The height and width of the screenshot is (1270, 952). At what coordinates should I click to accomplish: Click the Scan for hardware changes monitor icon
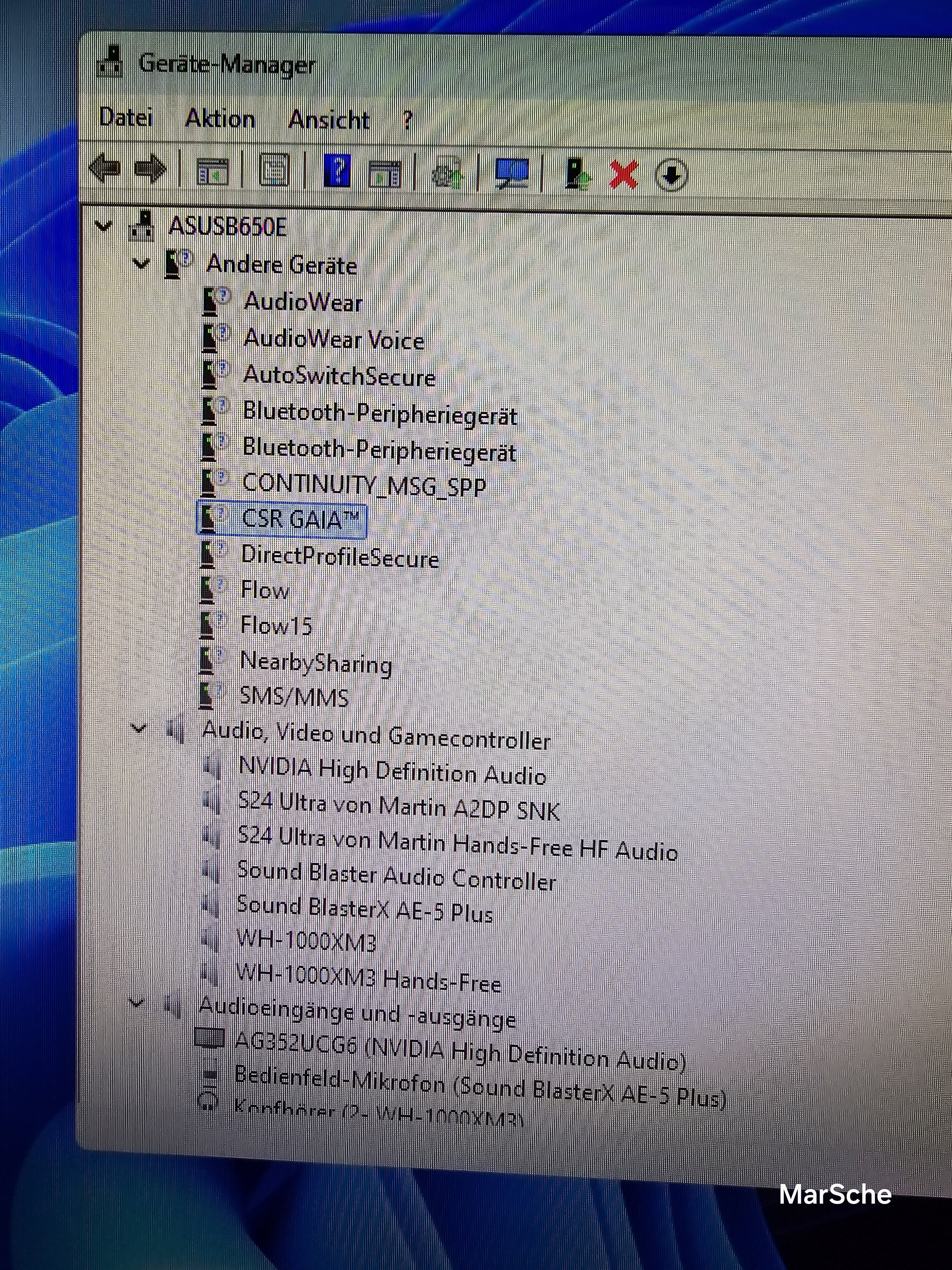click(511, 173)
